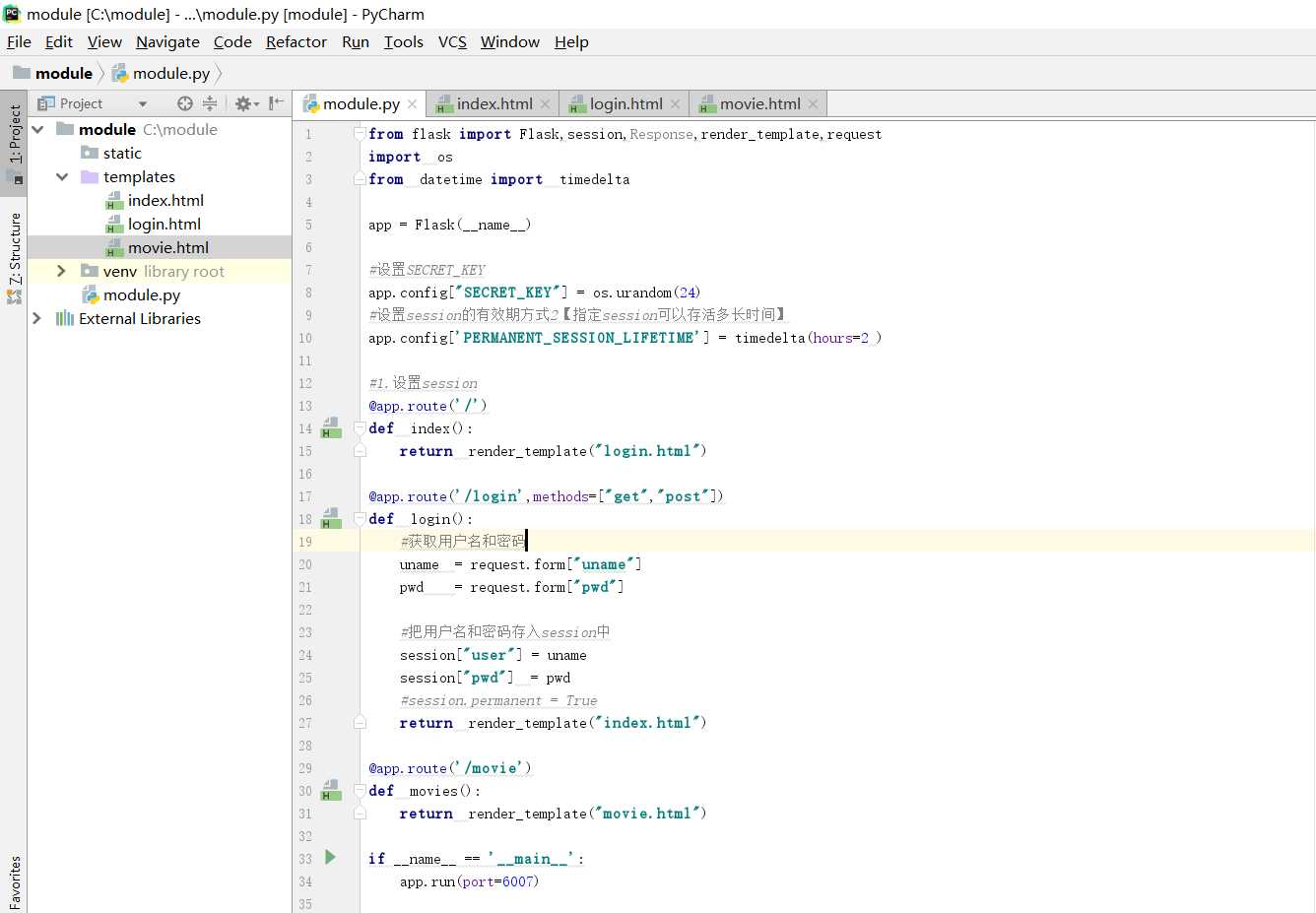Click port=6007 in app.run call
This screenshot has width=1316, height=913.
click(498, 881)
